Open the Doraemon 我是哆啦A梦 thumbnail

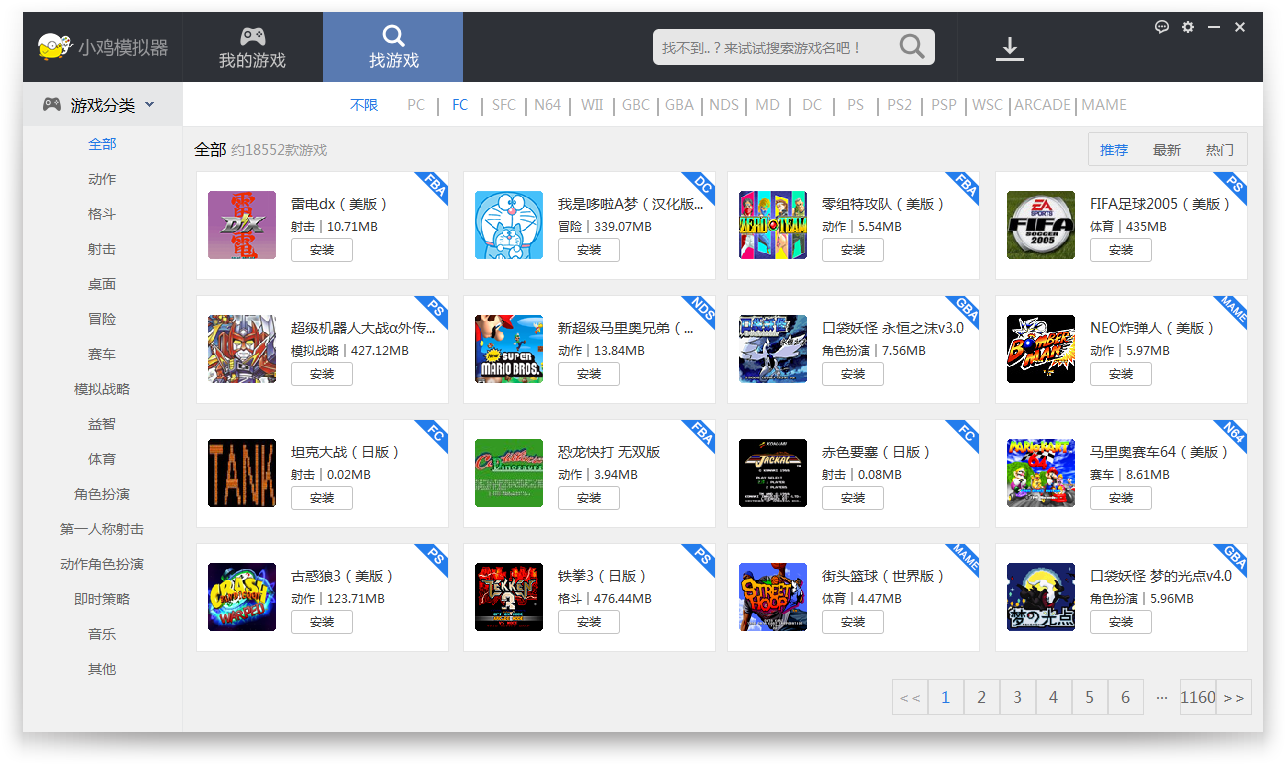point(509,225)
